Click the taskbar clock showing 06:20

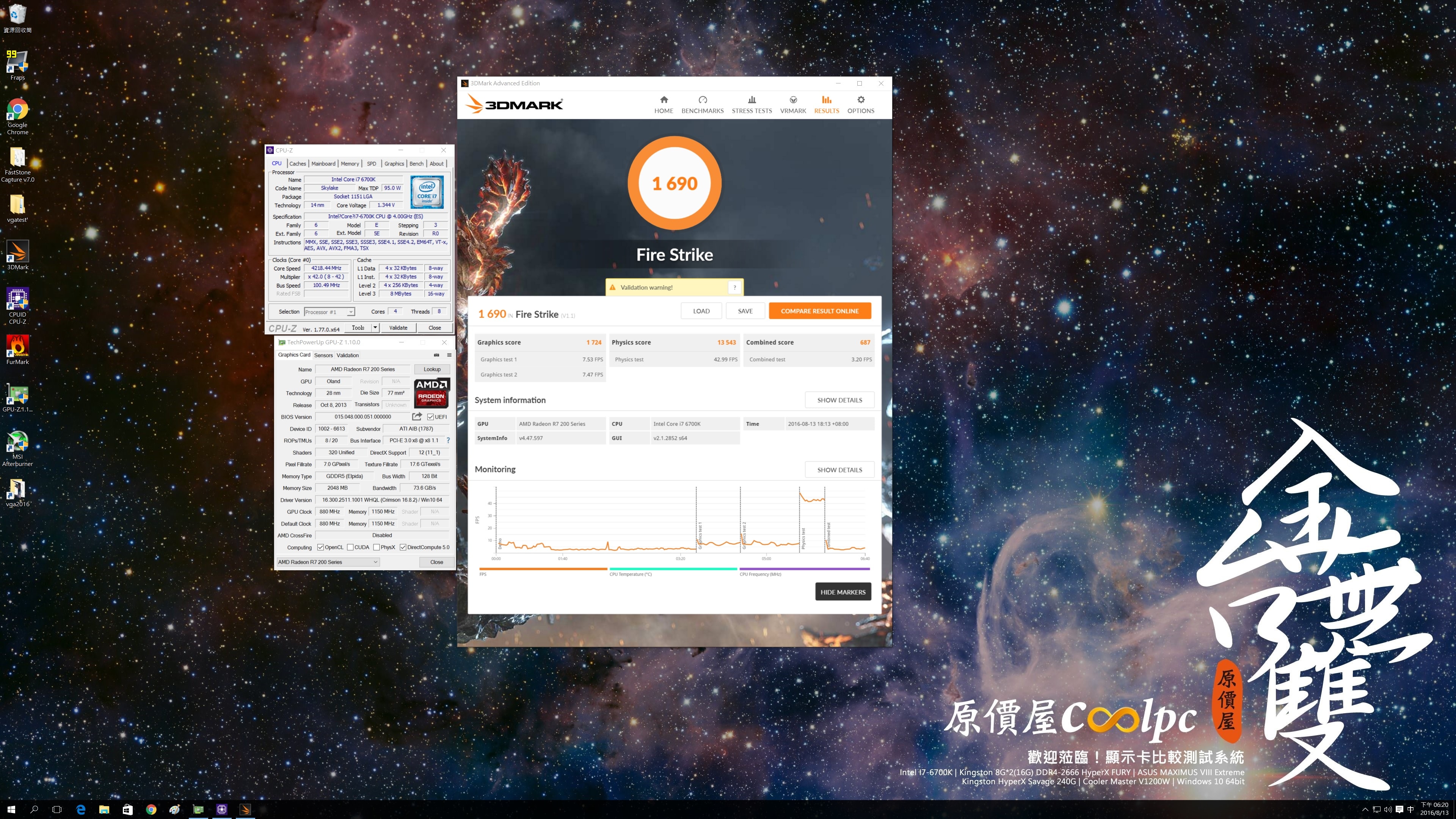point(1434,810)
